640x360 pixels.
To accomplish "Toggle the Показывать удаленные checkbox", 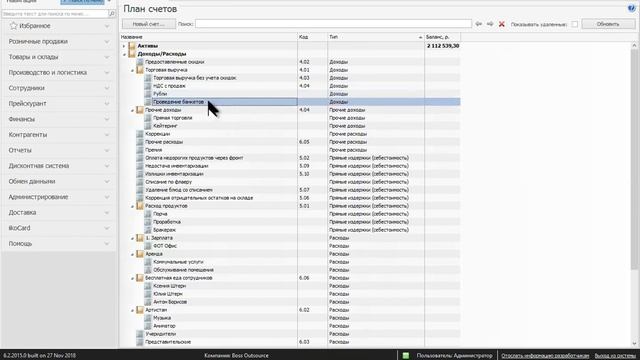I will 574,24.
